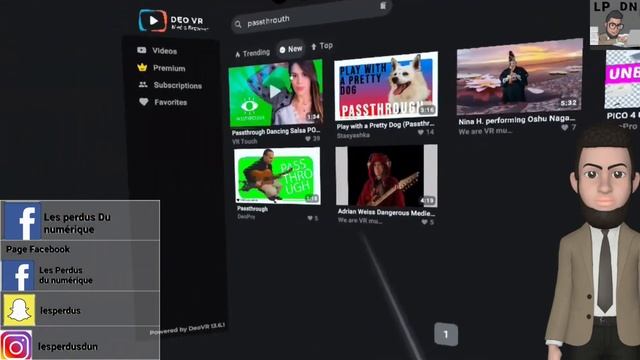The image size is (640, 360).
Task: Click the Nina H. performing Oshu Naga title
Action: (517, 120)
